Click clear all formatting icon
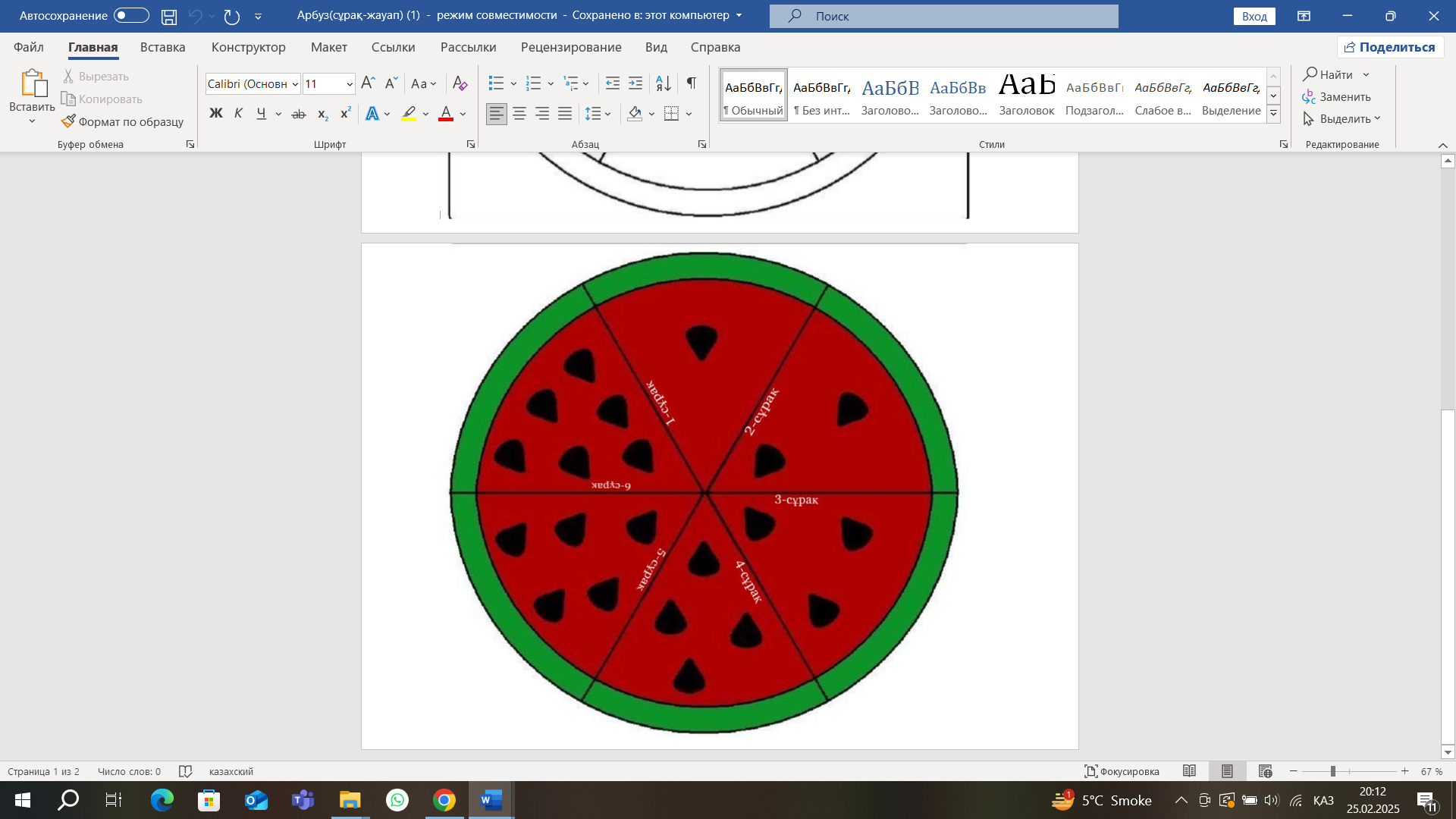The image size is (1456, 819). pyautogui.click(x=460, y=83)
